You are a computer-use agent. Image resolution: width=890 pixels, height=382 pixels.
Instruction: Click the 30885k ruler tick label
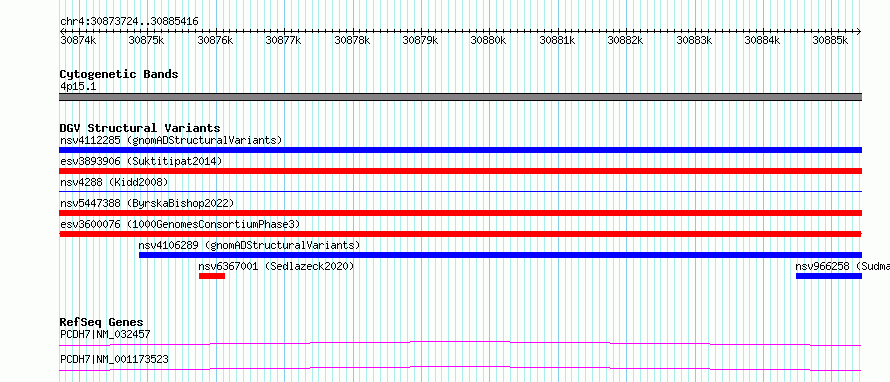830,40
